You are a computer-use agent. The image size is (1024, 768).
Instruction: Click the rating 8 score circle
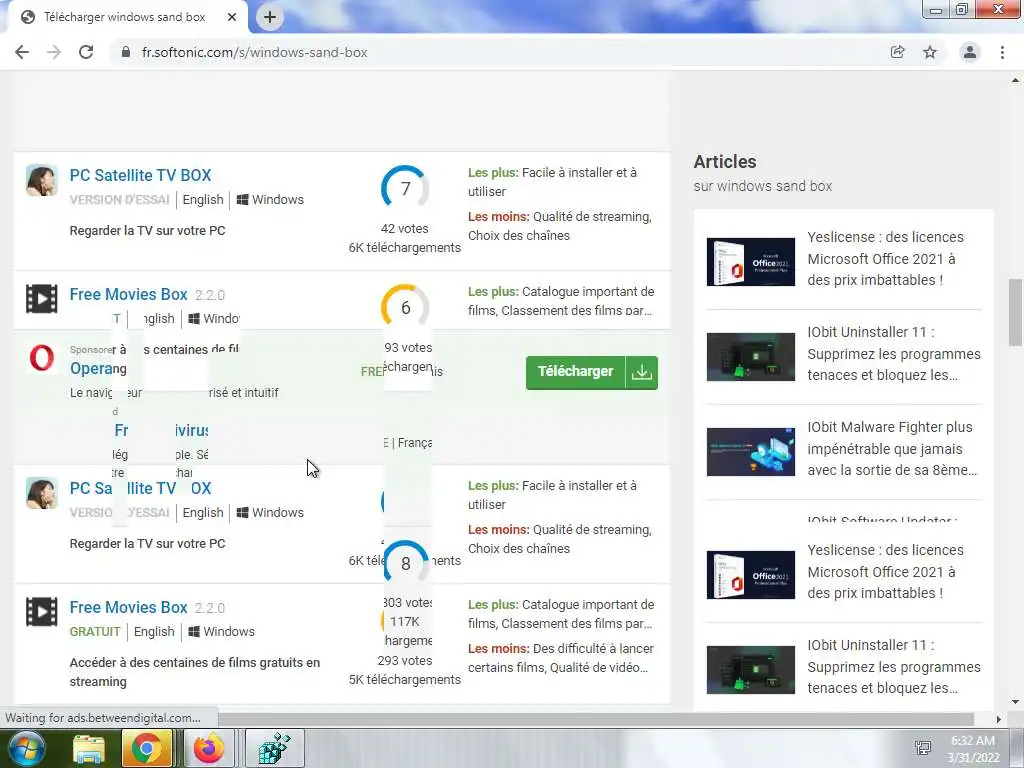(x=405, y=564)
